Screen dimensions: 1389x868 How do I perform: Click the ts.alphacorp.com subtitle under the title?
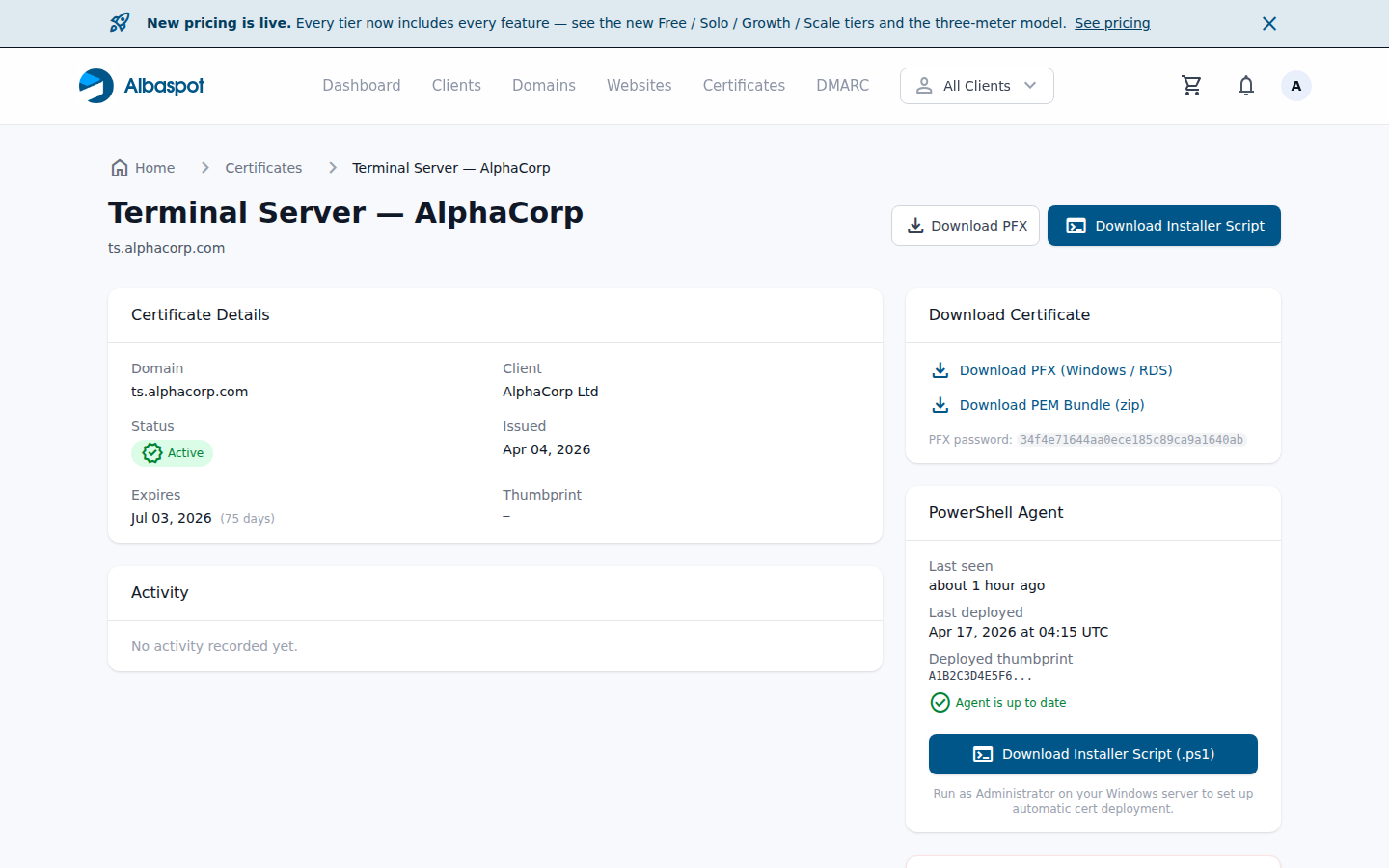167,248
